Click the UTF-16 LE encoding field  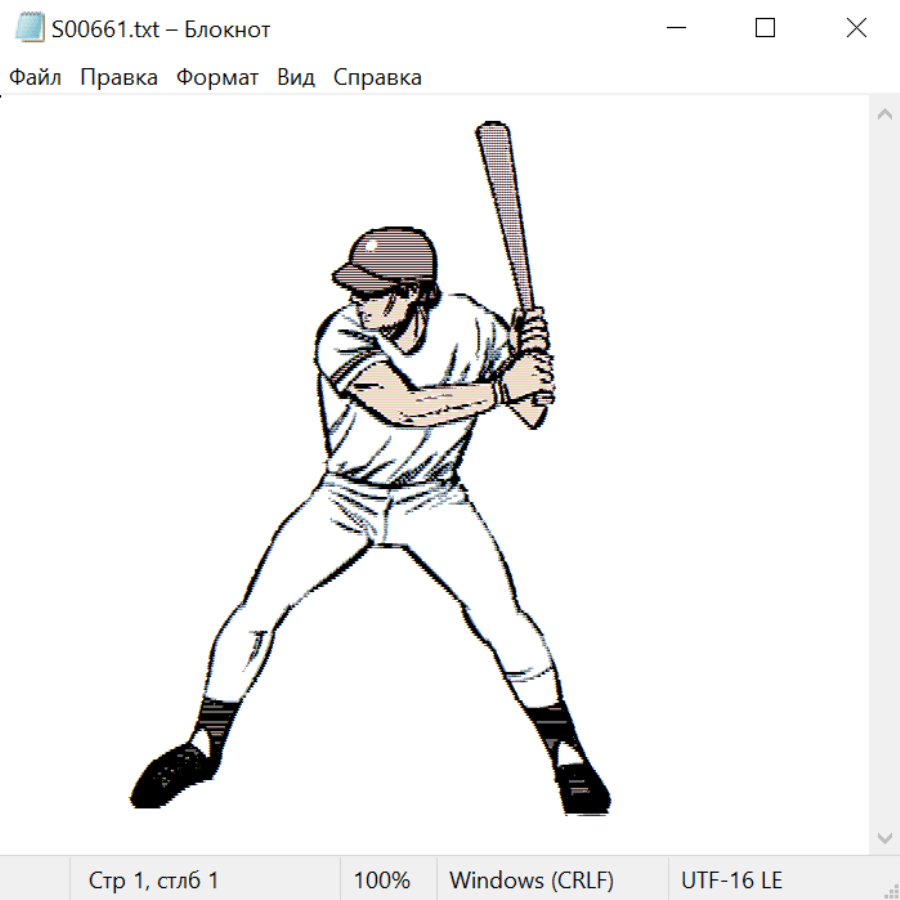pos(731,880)
